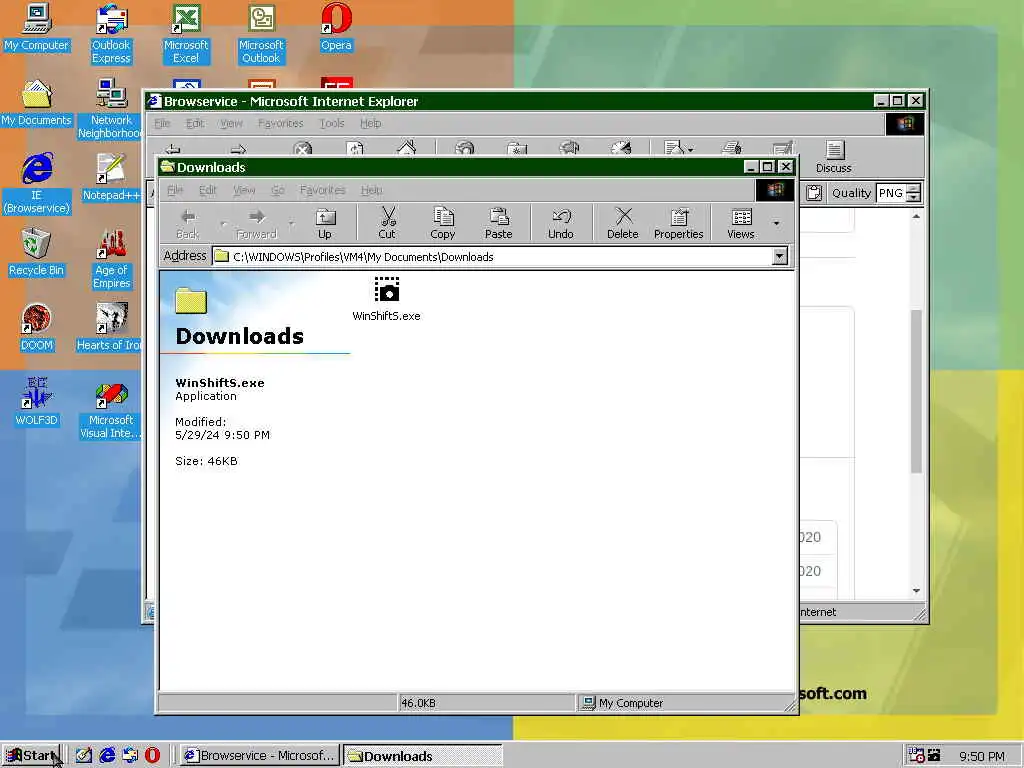Click the Size: 46KB text in info panel
The image size is (1024, 768).
pos(206,461)
